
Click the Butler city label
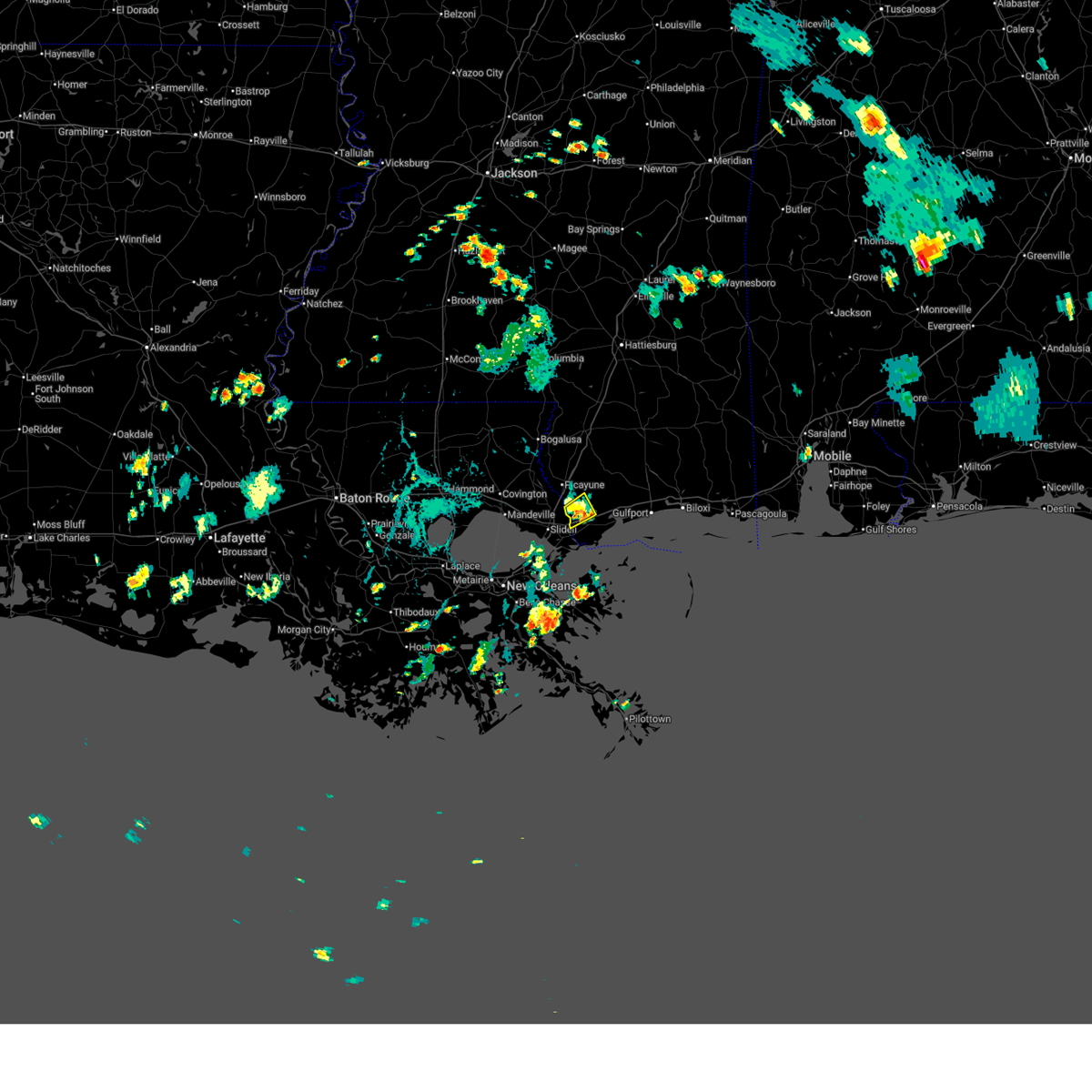click(x=799, y=209)
